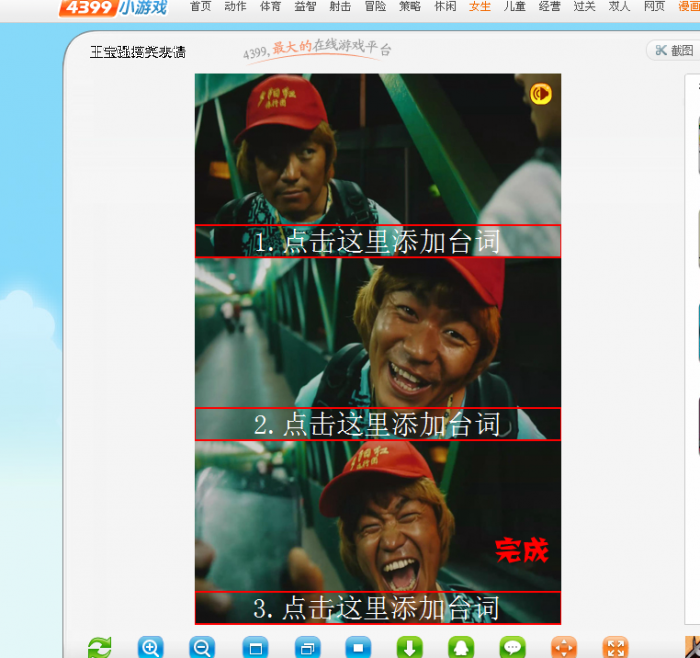Open the 策略 category
Image resolution: width=700 pixels, height=658 pixels.
coord(410,6)
